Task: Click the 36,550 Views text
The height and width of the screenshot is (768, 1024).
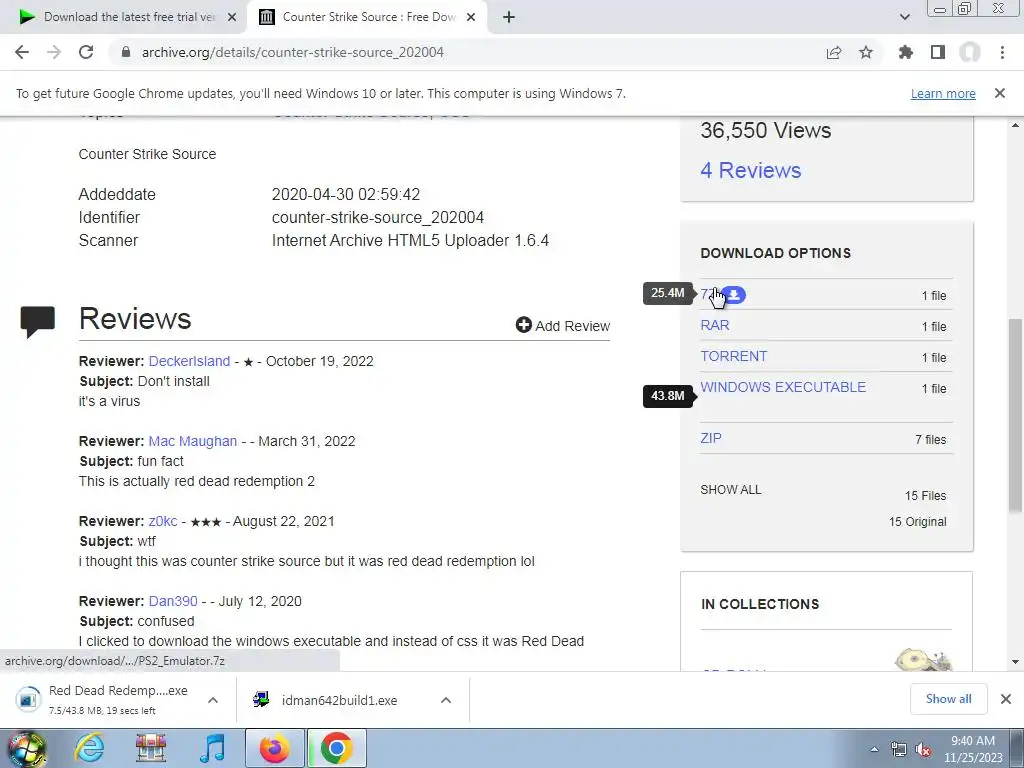Action: pyautogui.click(x=765, y=131)
